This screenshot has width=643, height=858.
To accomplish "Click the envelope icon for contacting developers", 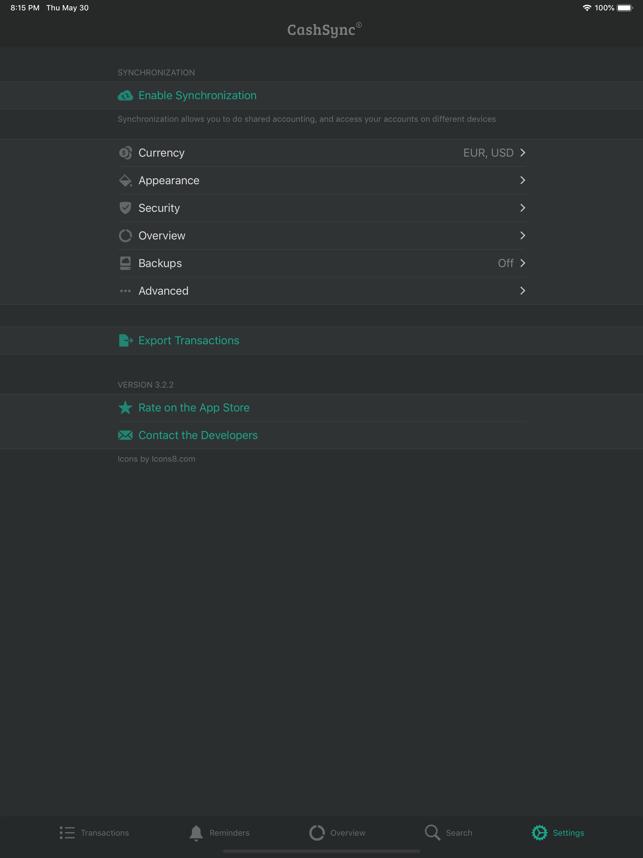I will coord(125,436).
